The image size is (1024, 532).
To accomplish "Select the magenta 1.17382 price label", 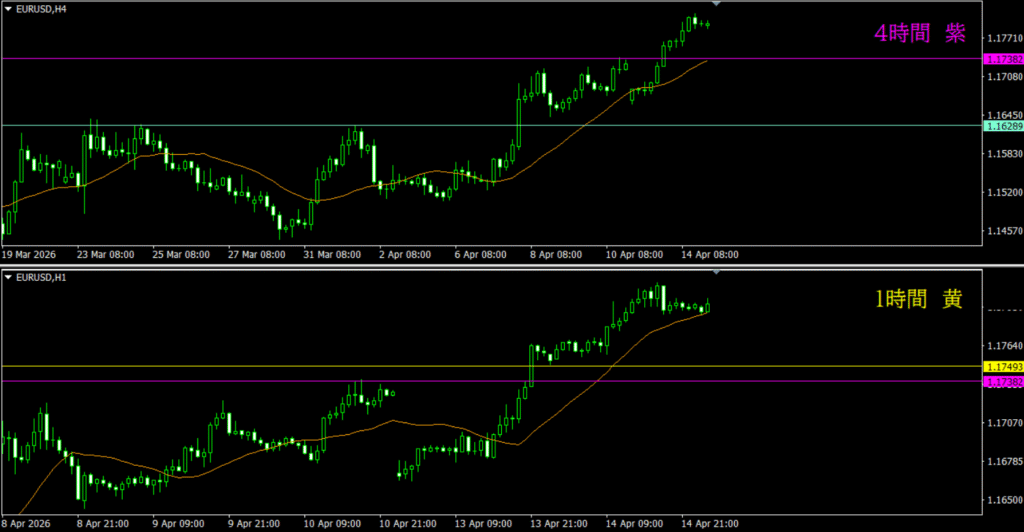I will (1003, 60).
